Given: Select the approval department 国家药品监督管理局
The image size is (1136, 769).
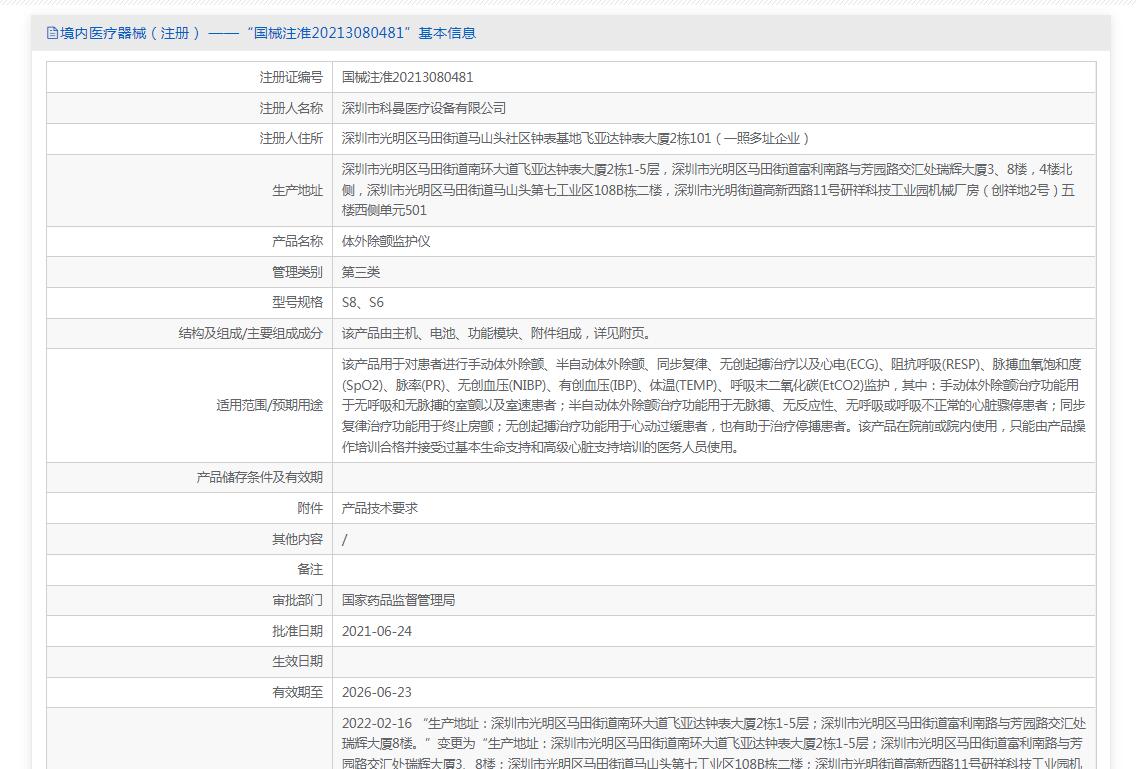Looking at the screenshot, I should [398, 600].
